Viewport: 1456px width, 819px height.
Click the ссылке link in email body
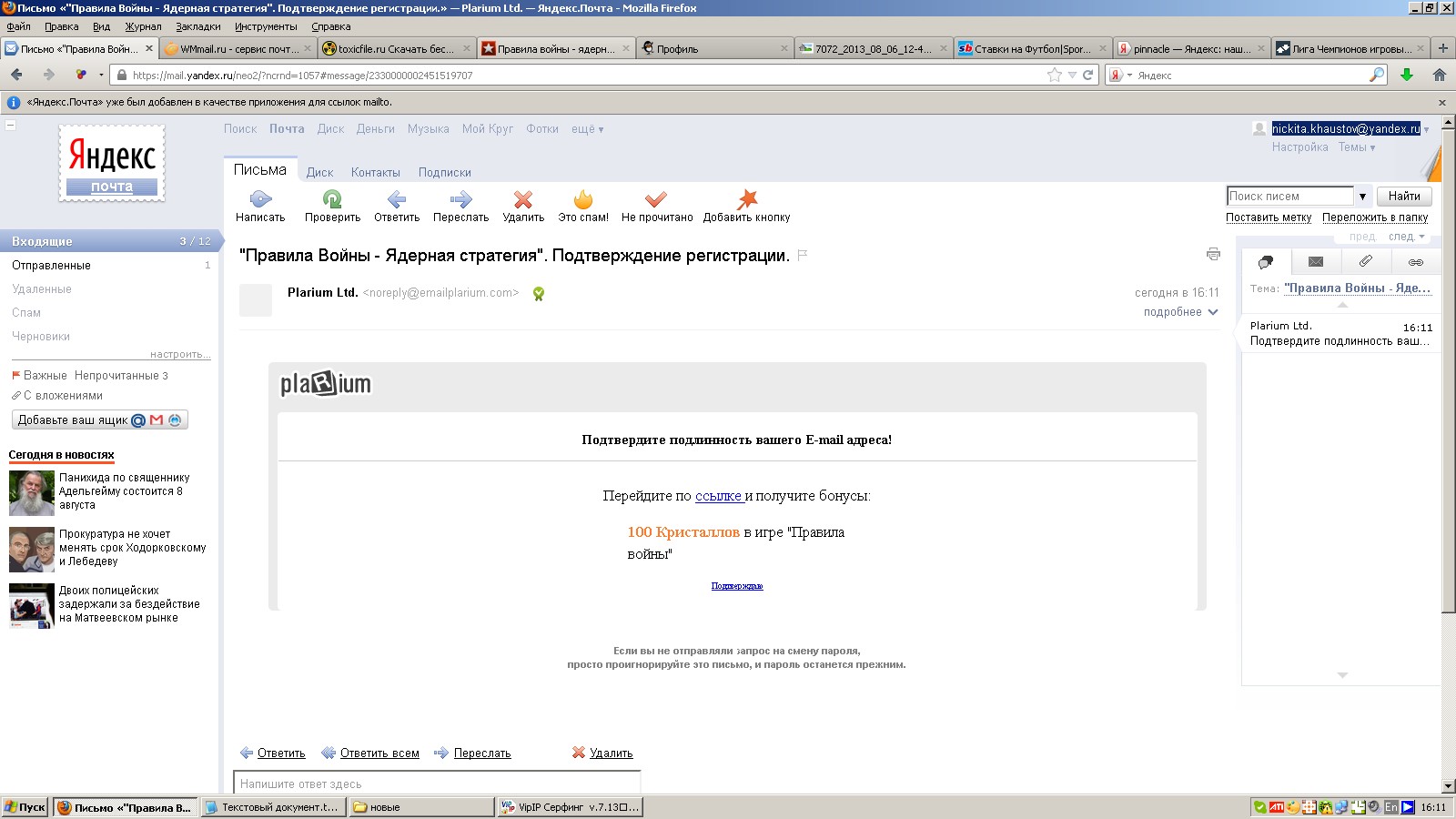(x=718, y=496)
